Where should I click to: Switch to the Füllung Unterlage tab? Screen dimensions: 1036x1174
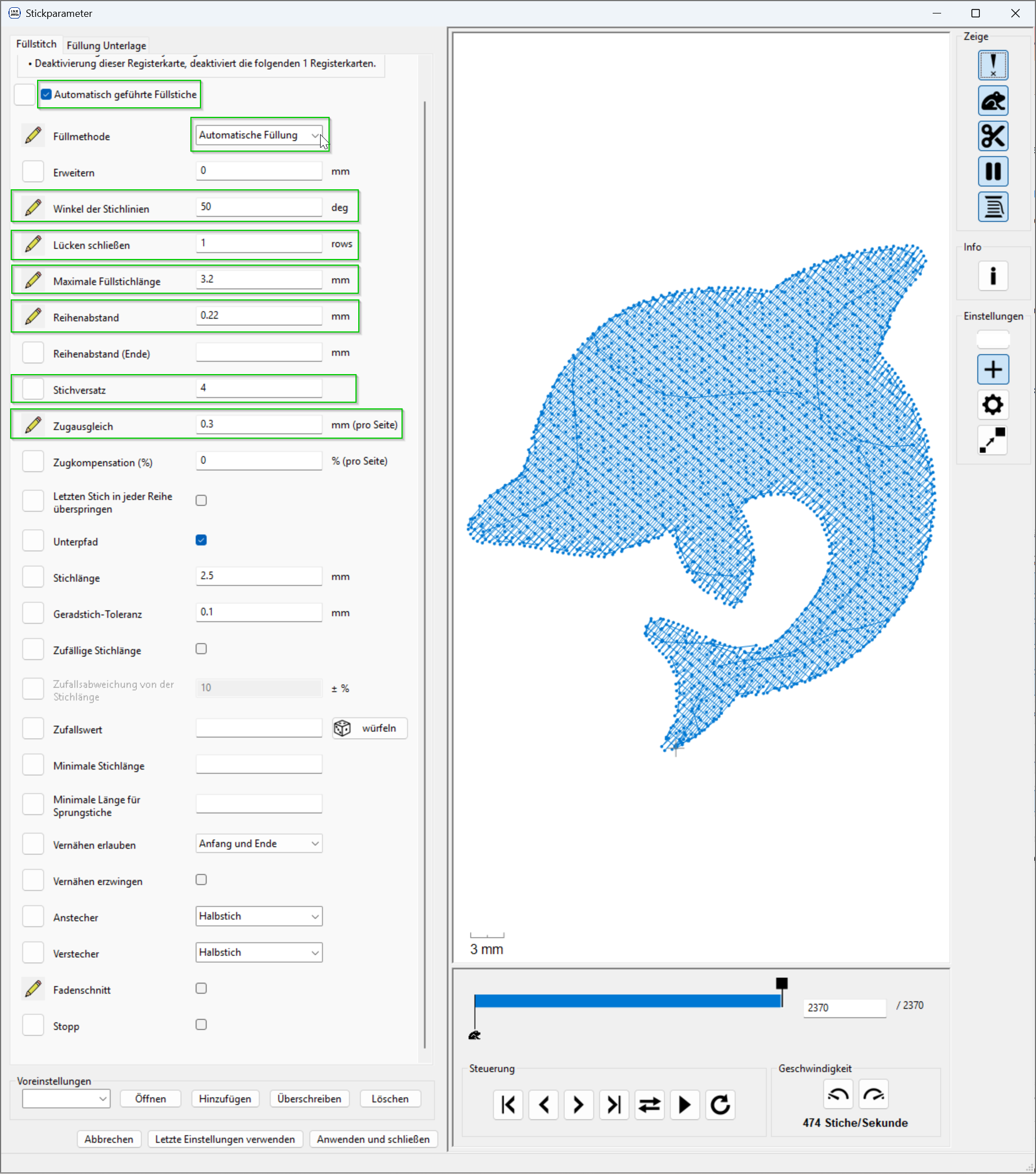coord(106,45)
